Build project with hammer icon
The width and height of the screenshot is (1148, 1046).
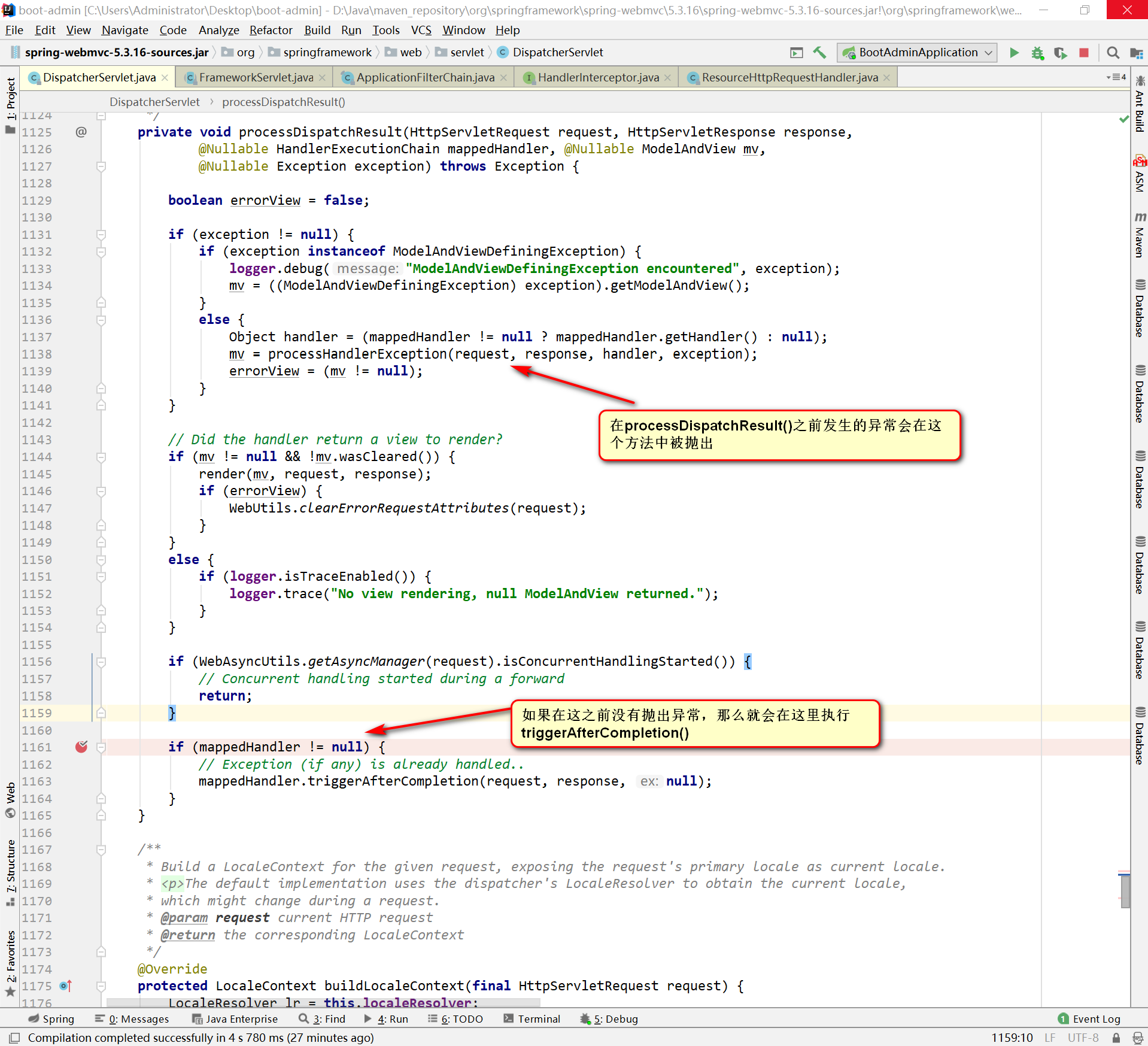pos(819,53)
